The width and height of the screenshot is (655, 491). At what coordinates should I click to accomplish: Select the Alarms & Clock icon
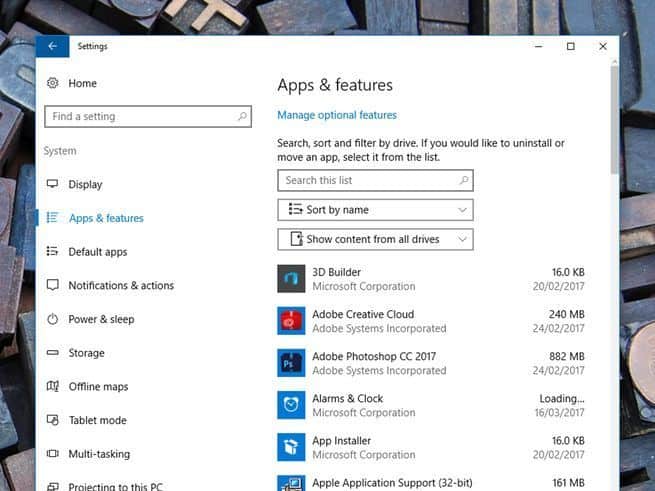(x=291, y=405)
